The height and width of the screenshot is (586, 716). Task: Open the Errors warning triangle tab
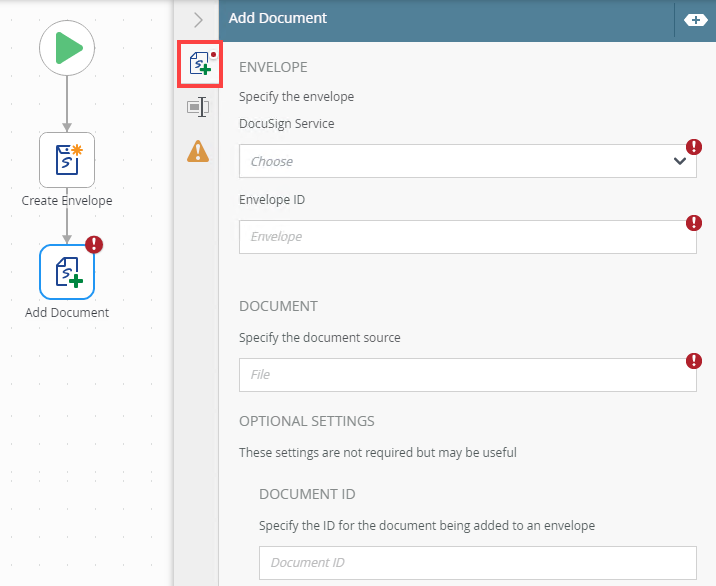pyautogui.click(x=198, y=151)
